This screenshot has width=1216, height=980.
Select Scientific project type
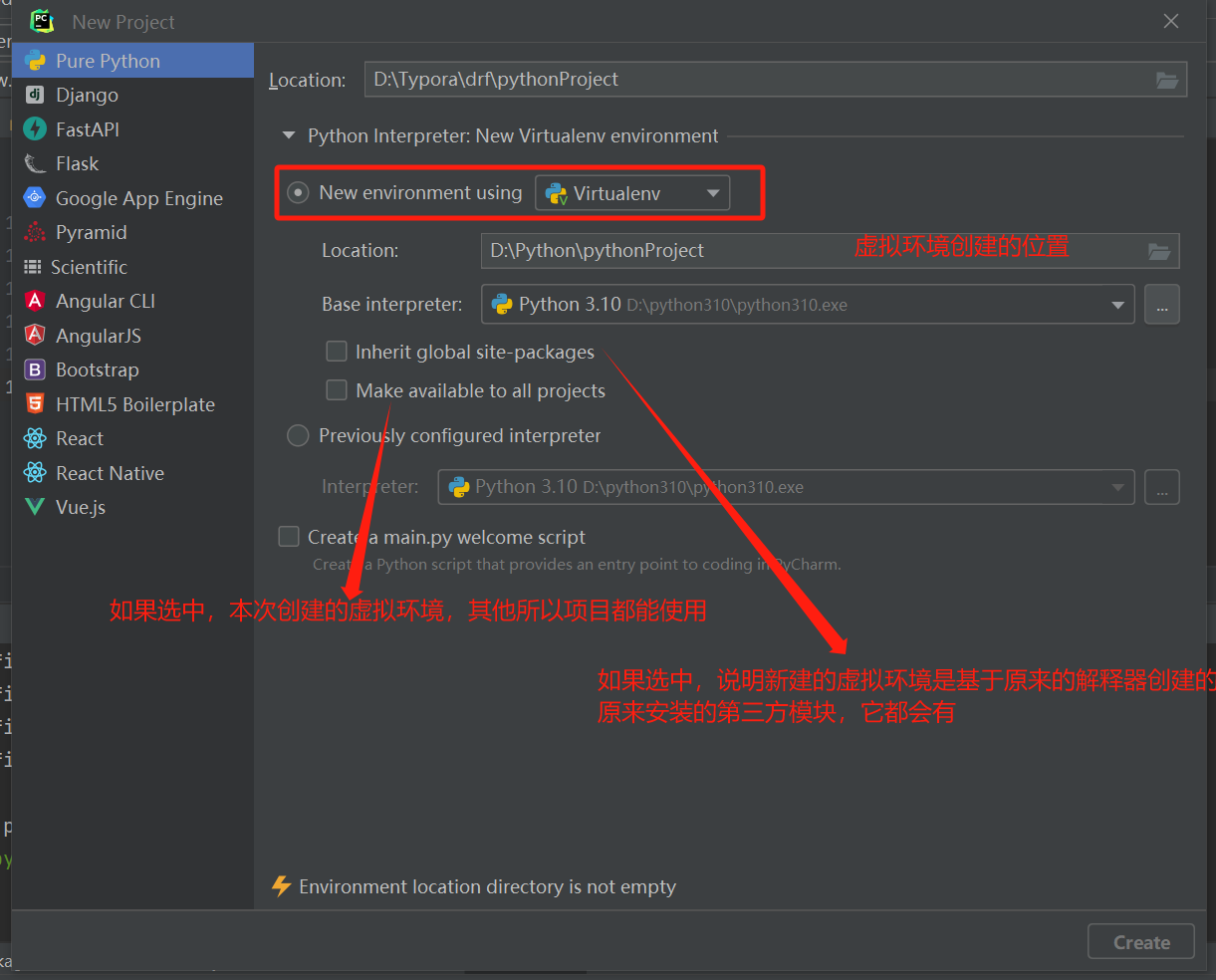[132, 267]
